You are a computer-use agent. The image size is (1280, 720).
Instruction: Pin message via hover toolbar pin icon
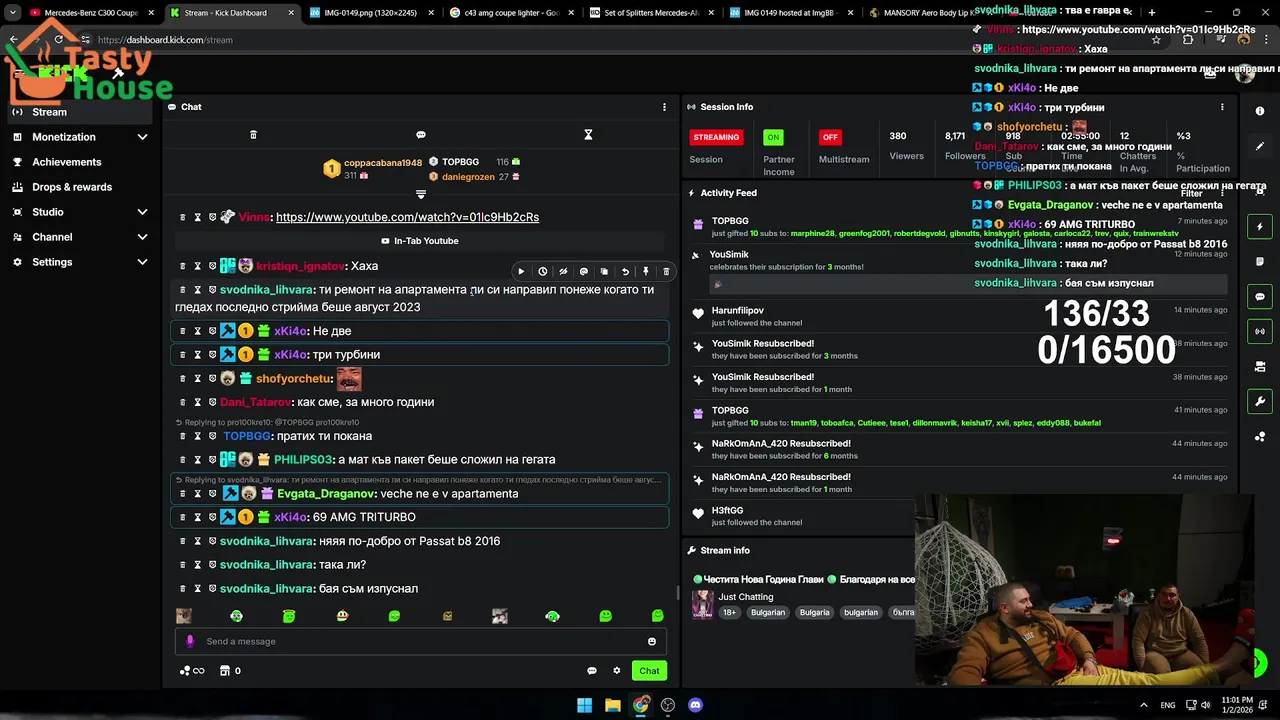tap(645, 271)
